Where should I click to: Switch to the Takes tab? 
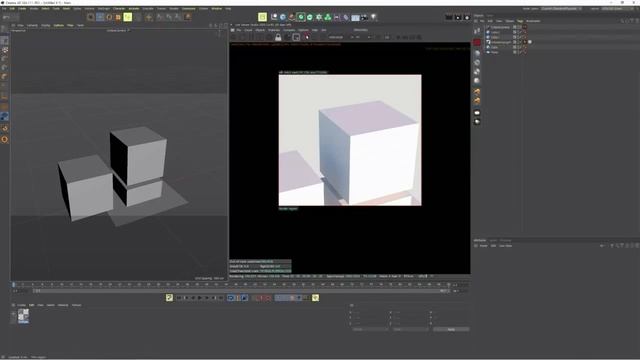(x=490, y=16)
